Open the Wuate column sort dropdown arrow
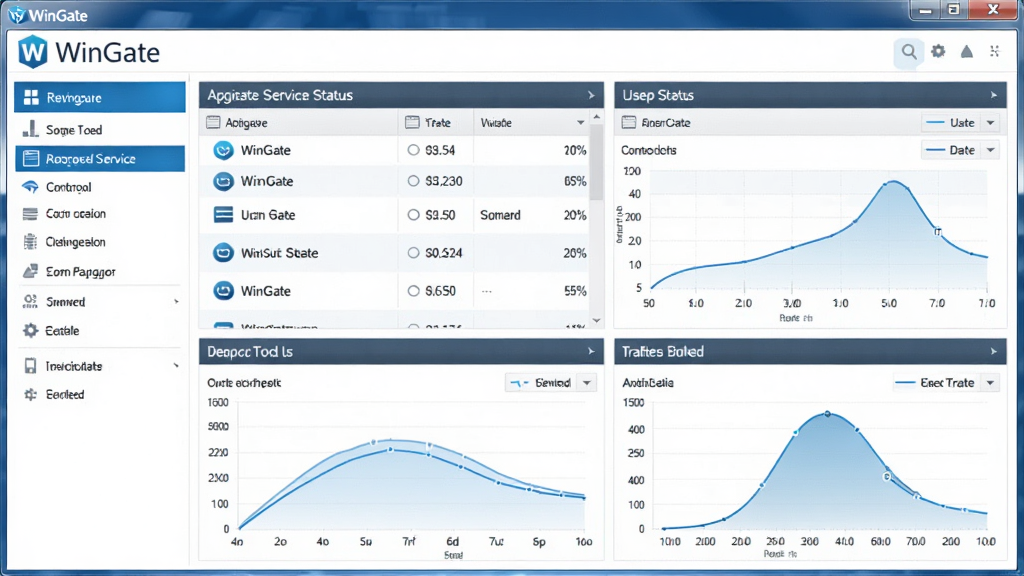Screen dimensions: 1024x576 click(x=580, y=123)
